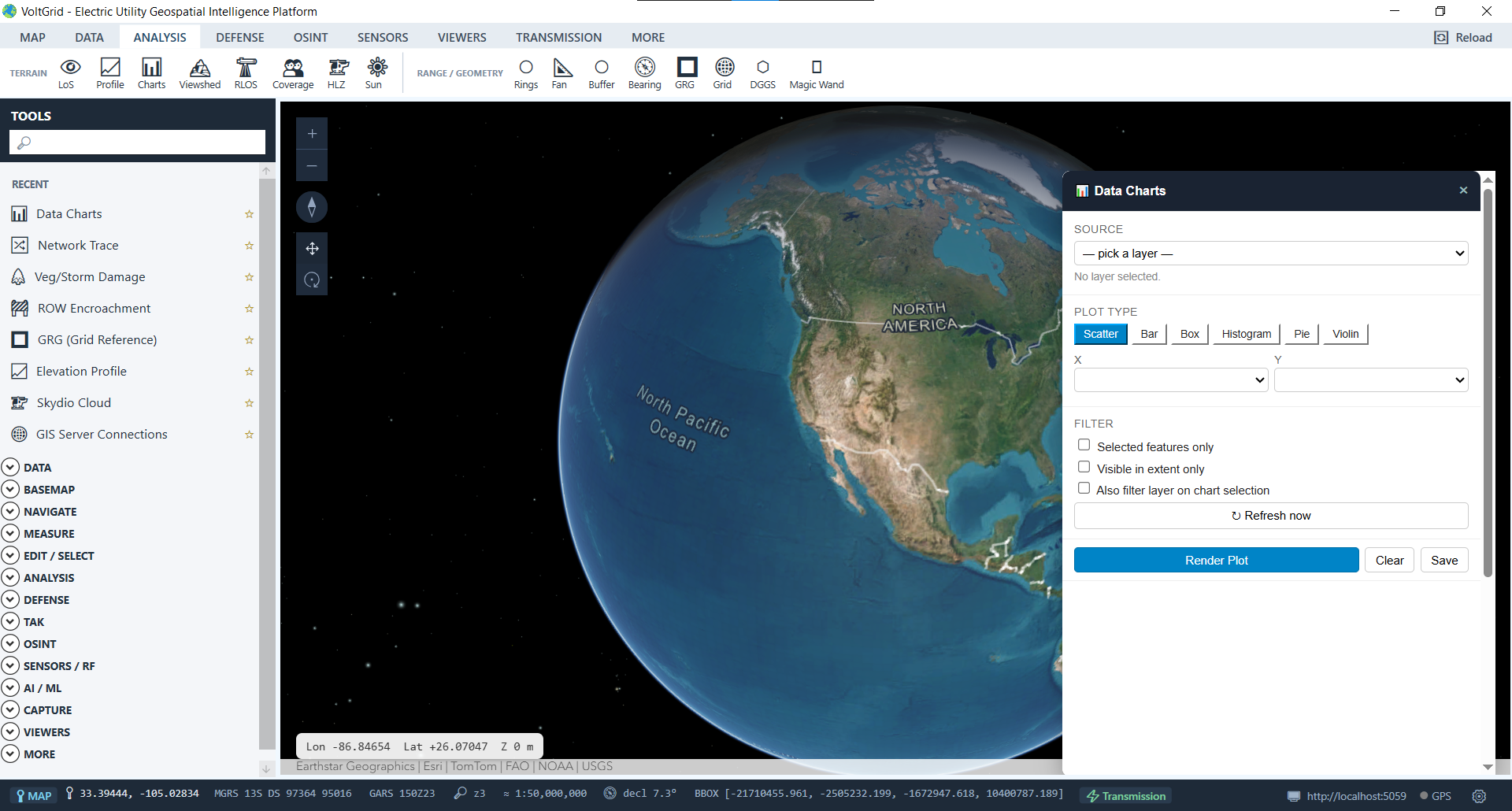Open the Y axis field dropdown
The width and height of the screenshot is (1512, 811).
click(1371, 380)
